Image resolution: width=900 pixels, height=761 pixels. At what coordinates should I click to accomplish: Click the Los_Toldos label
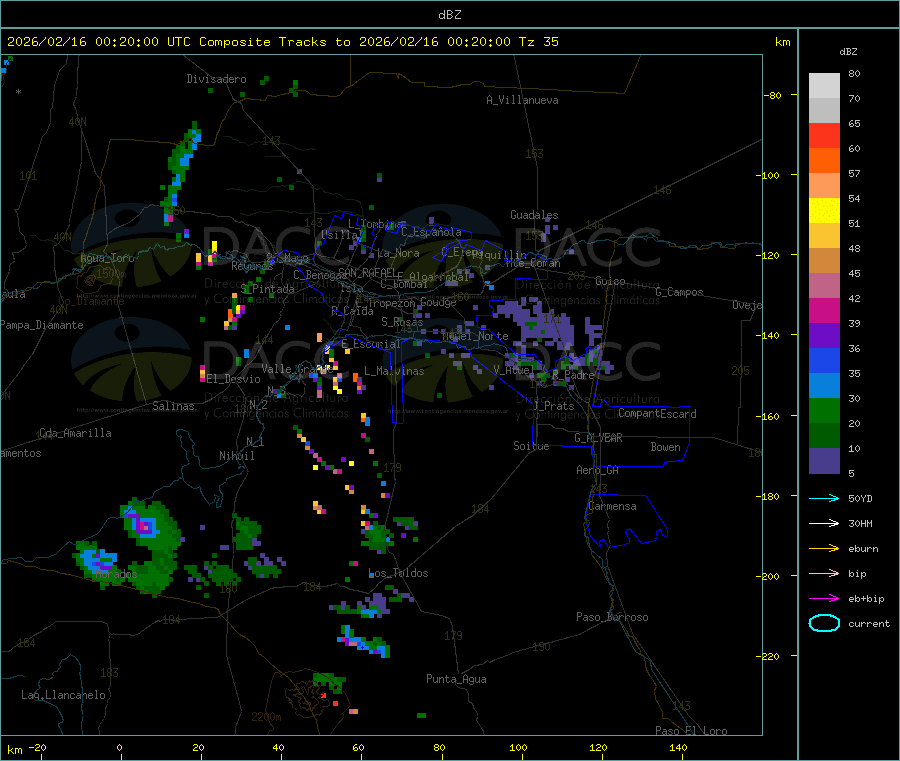click(x=398, y=573)
